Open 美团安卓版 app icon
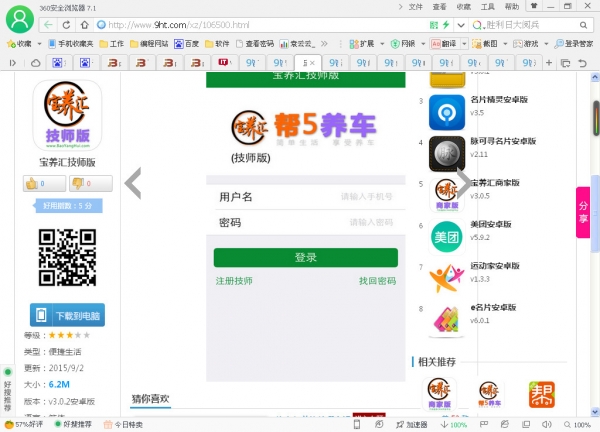This screenshot has height=432, width=600. point(447,237)
